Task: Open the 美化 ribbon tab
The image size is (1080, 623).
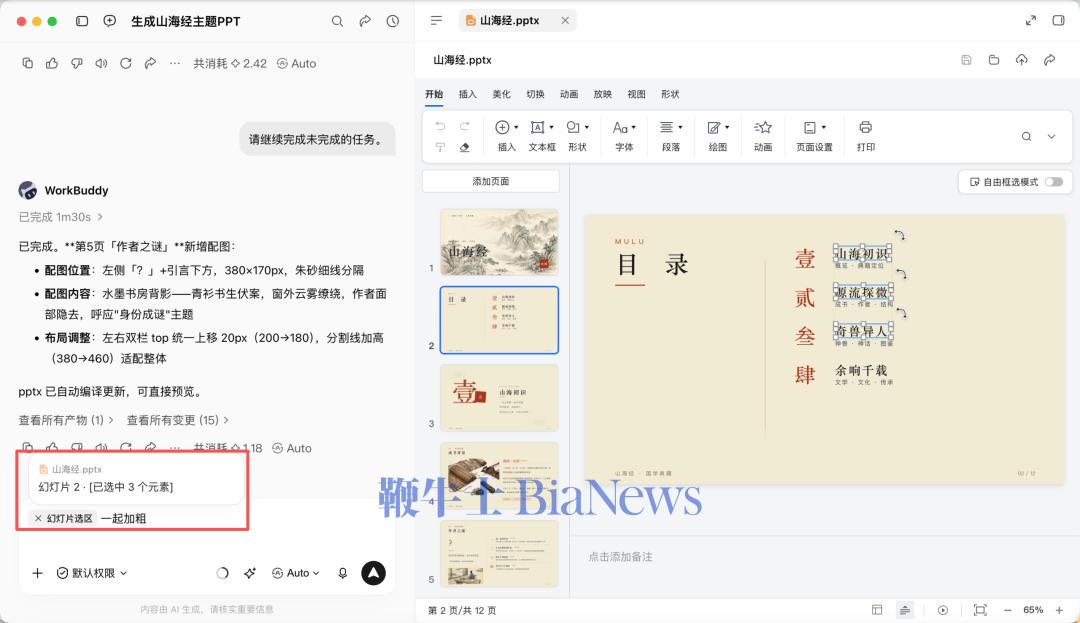Action: coord(501,94)
